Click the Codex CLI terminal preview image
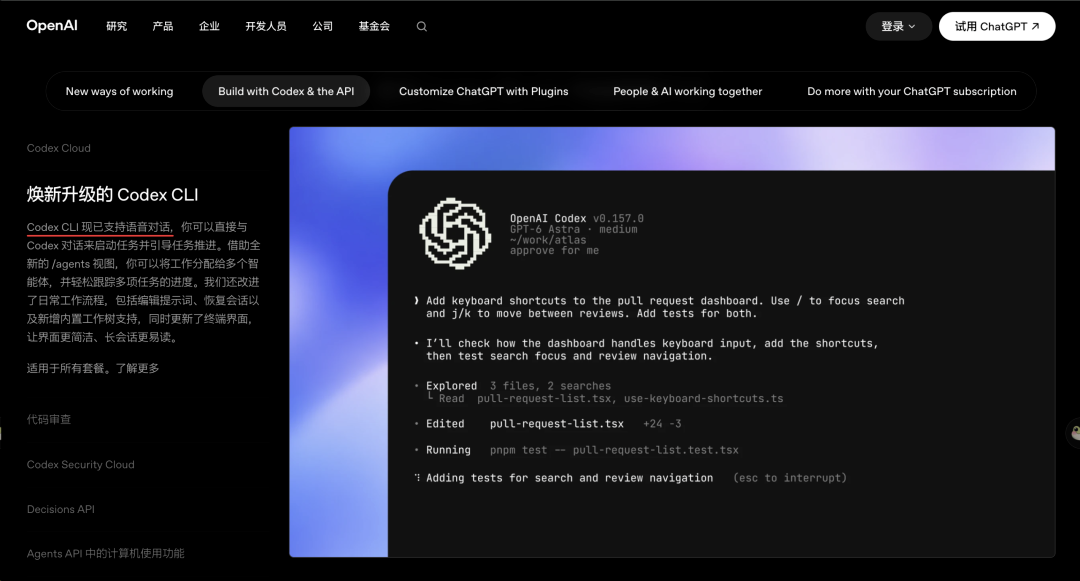 click(x=672, y=341)
